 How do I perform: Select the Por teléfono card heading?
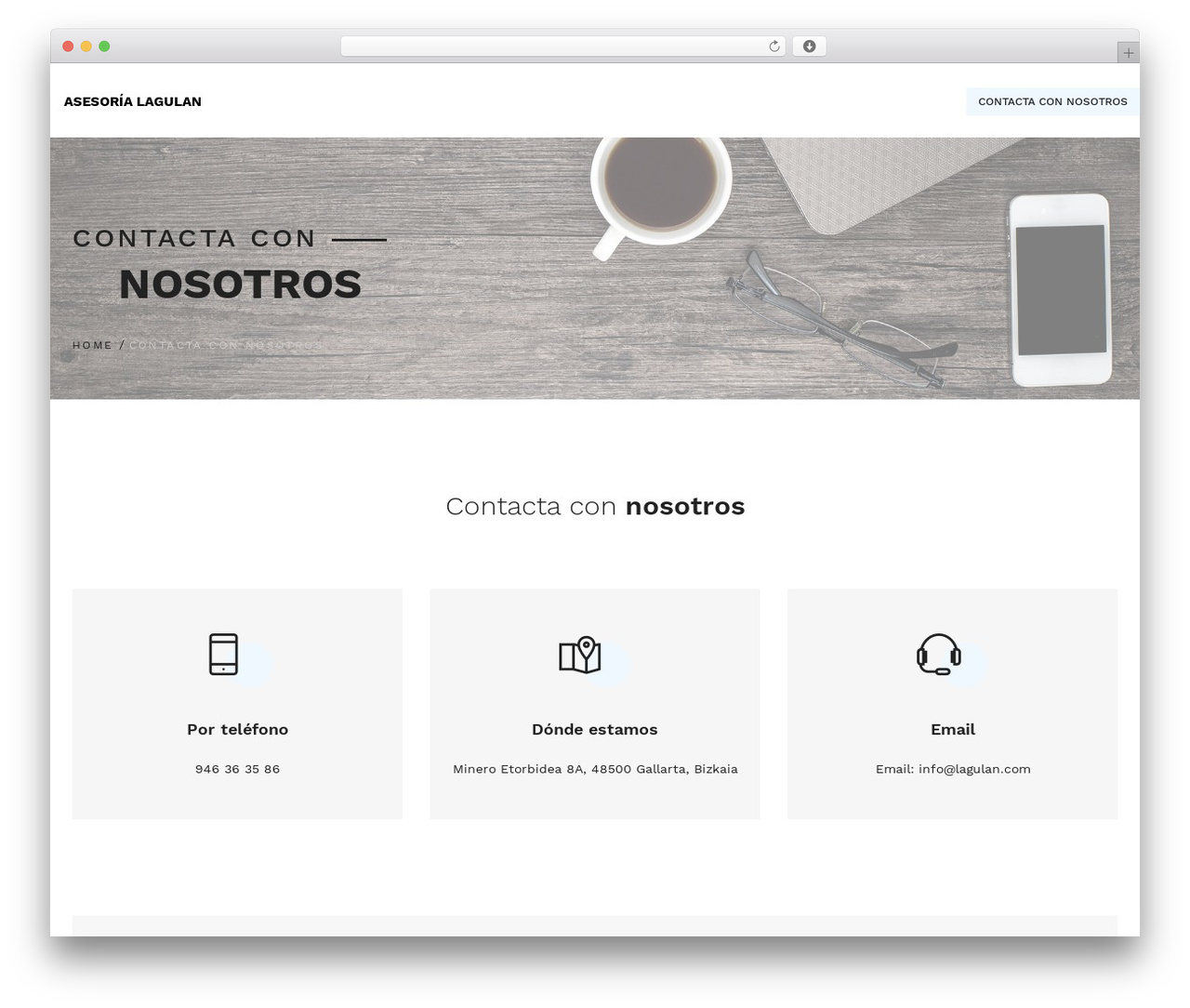pyautogui.click(x=237, y=729)
